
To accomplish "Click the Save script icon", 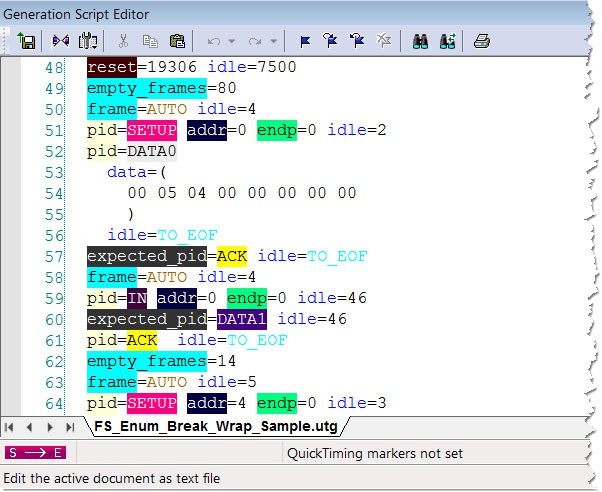I will 26,41.
